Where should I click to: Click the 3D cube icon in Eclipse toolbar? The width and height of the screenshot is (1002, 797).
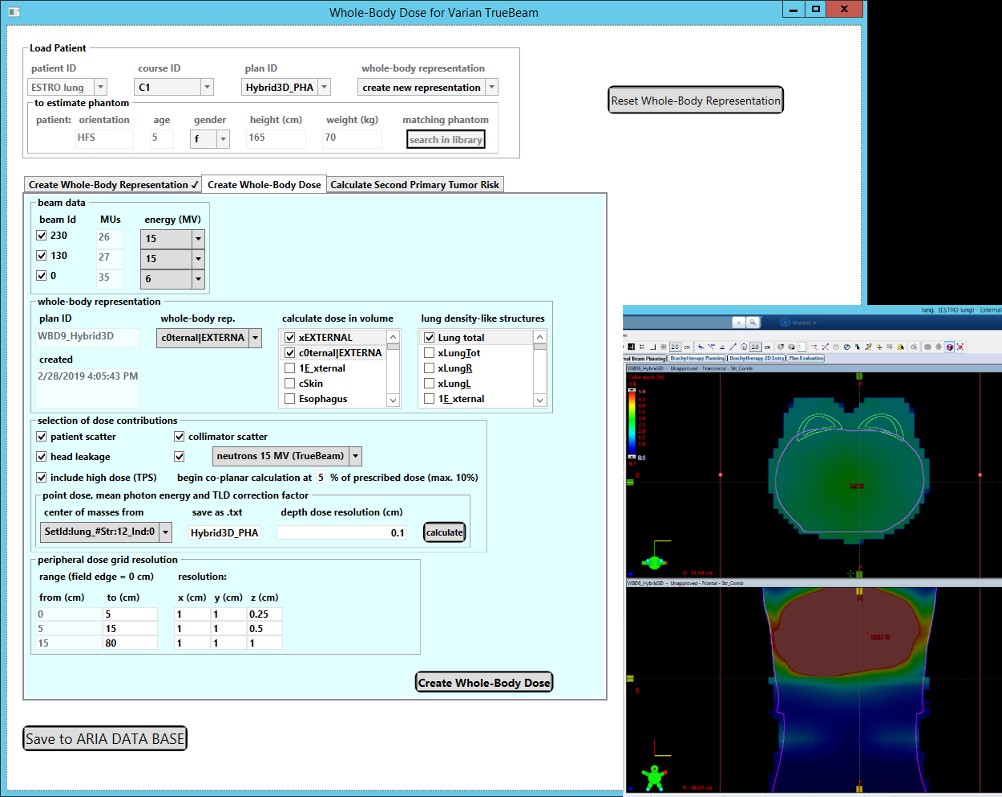[x=948, y=347]
